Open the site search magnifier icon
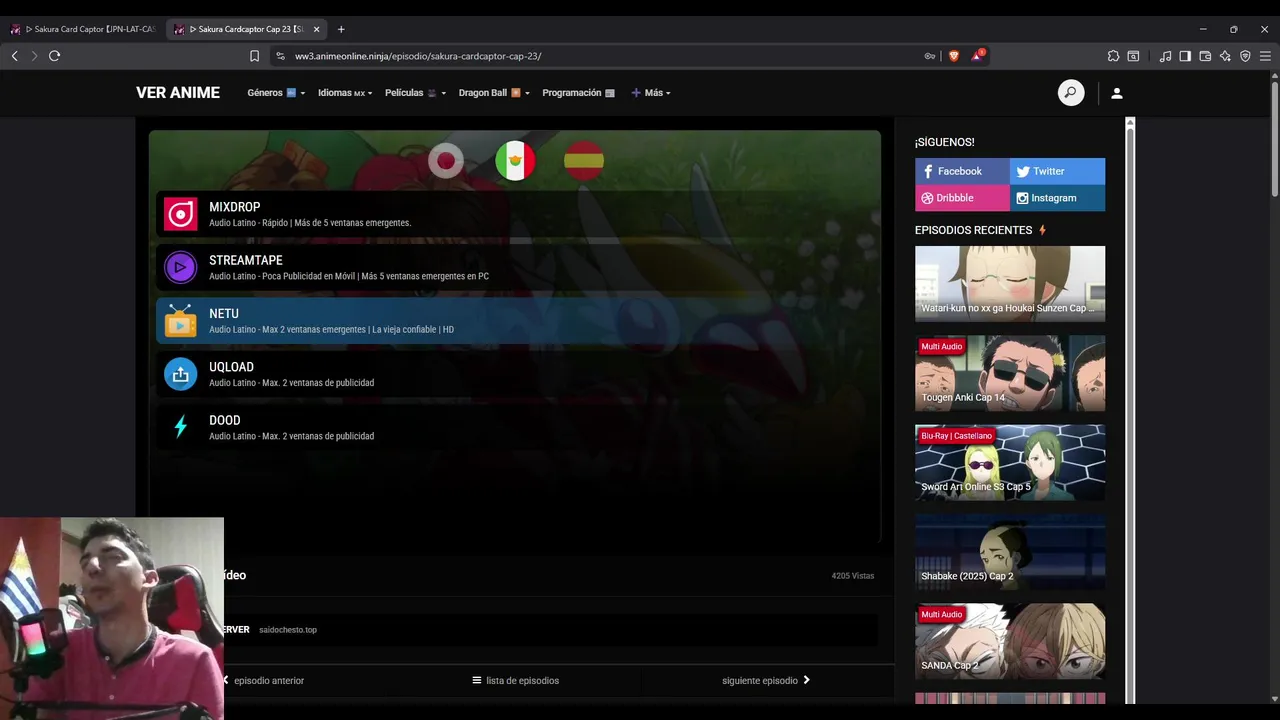 [x=1071, y=93]
